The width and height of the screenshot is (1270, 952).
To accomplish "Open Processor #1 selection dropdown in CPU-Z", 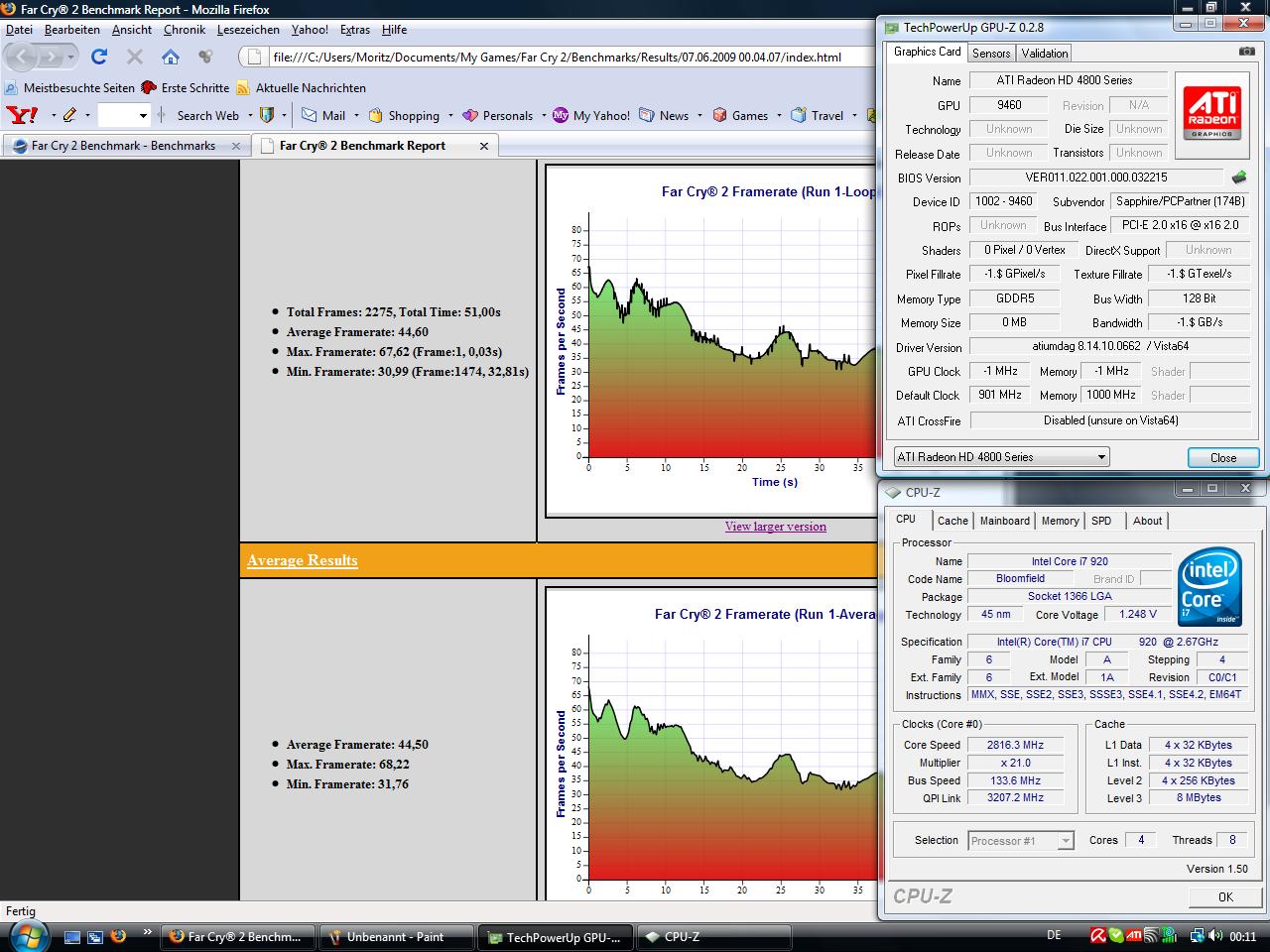I will [x=1021, y=841].
